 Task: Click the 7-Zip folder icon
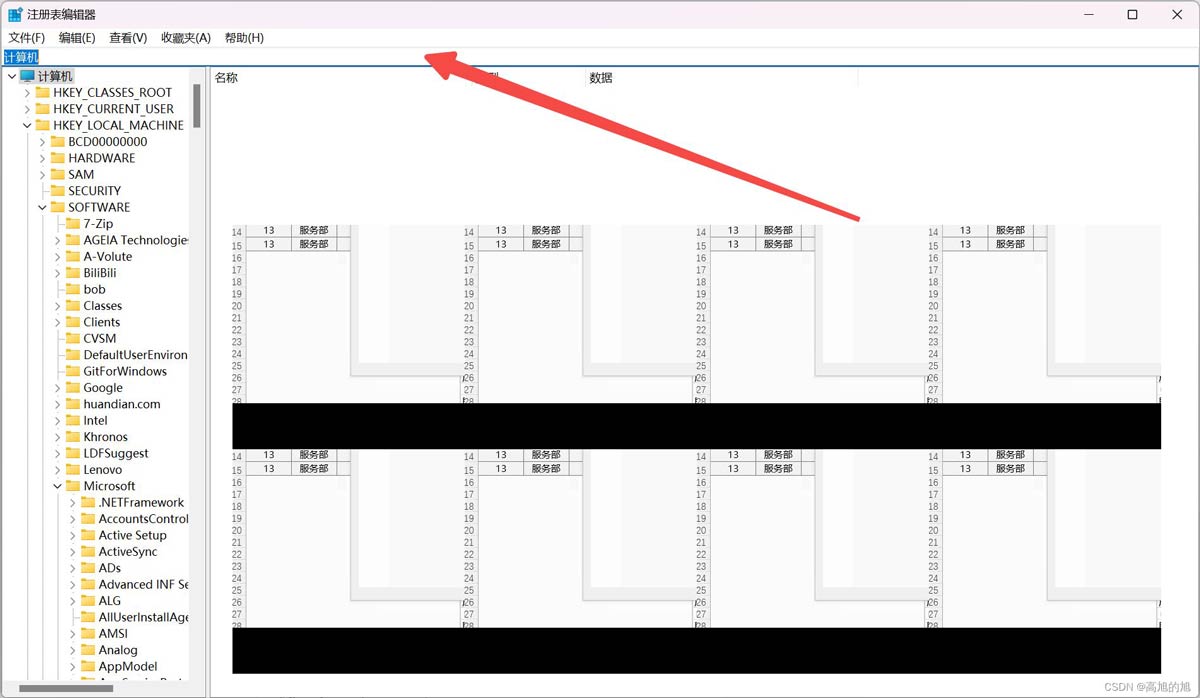[73, 224]
